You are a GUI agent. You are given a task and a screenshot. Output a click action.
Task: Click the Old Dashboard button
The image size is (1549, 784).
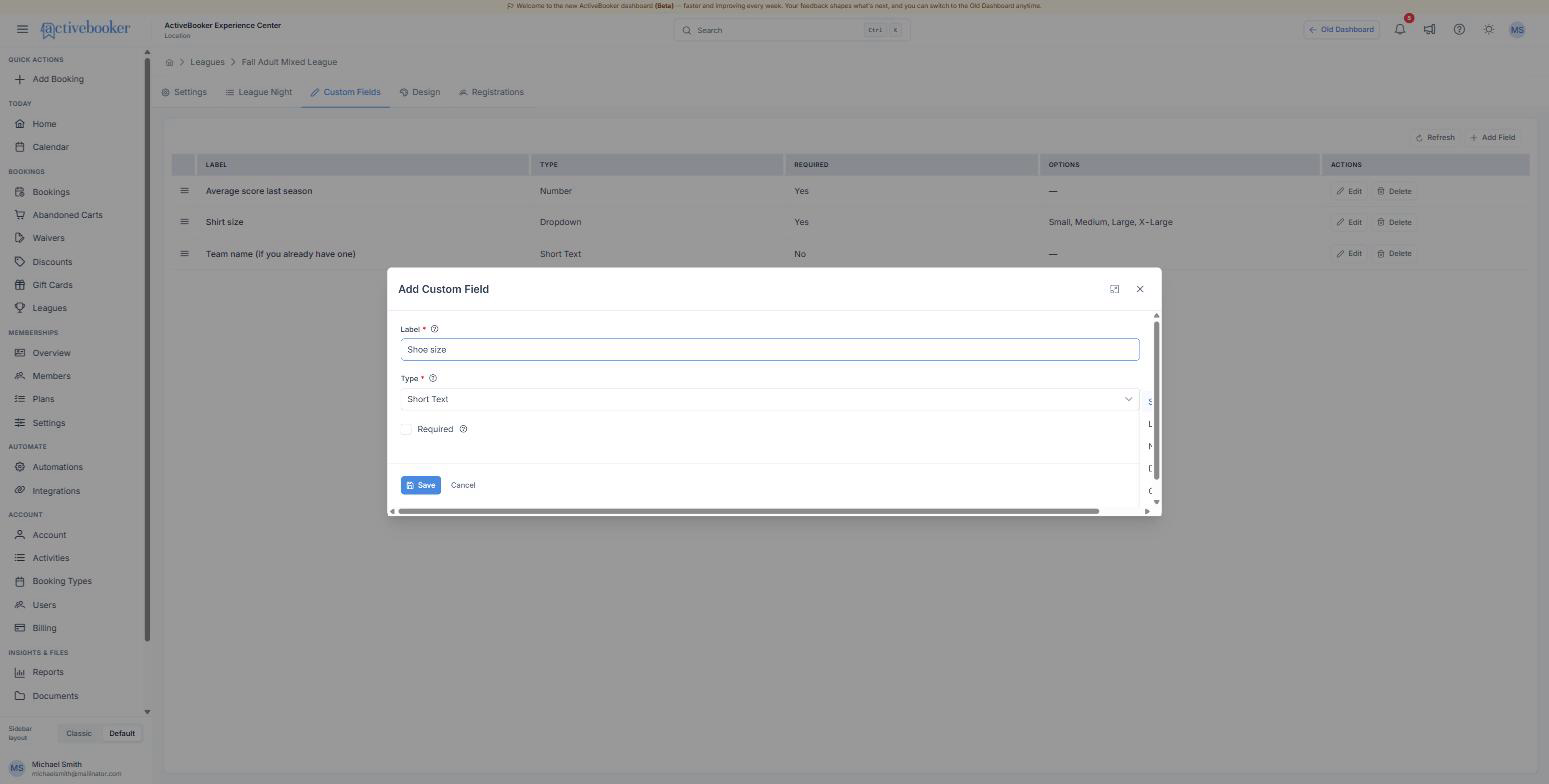[x=1342, y=29]
